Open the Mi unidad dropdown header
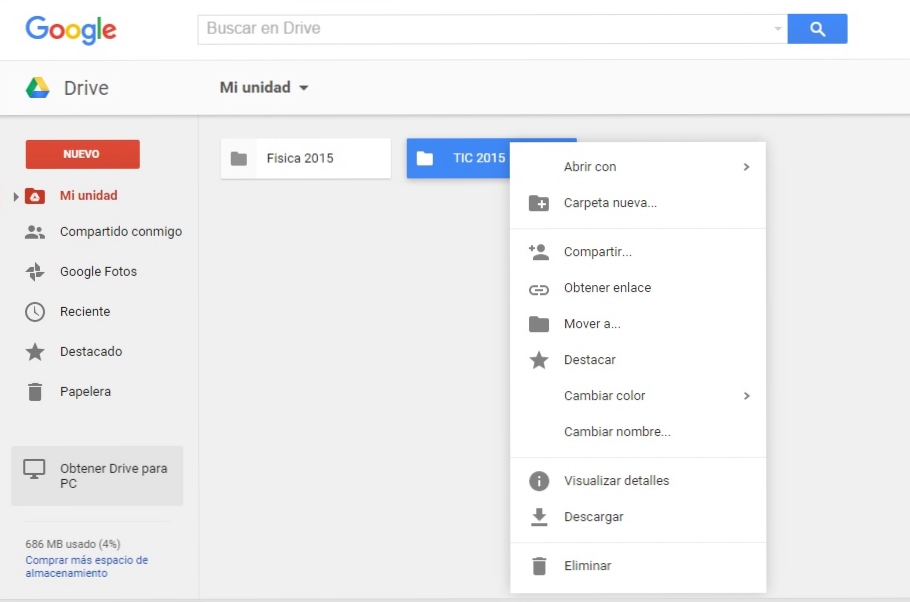 coord(264,88)
